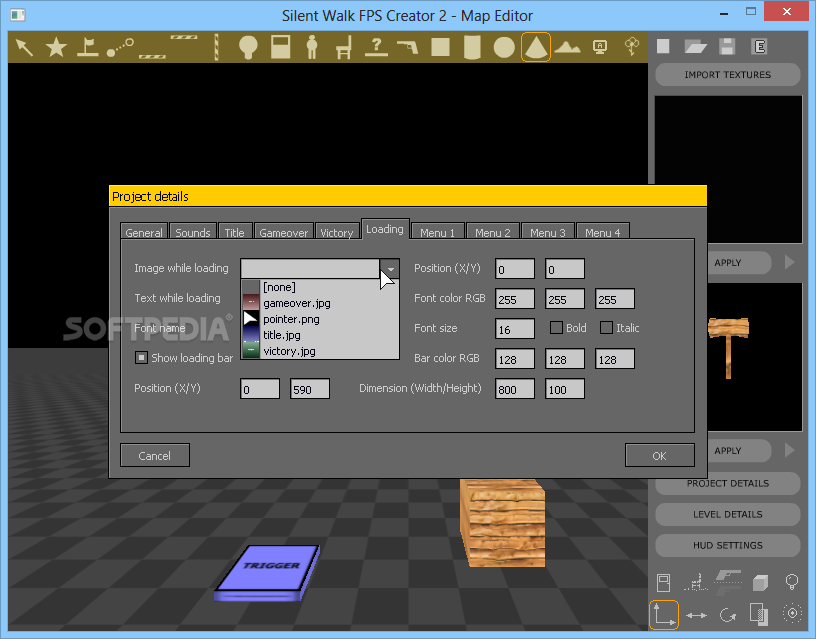Select the cylinder primitive tool

click(472, 47)
